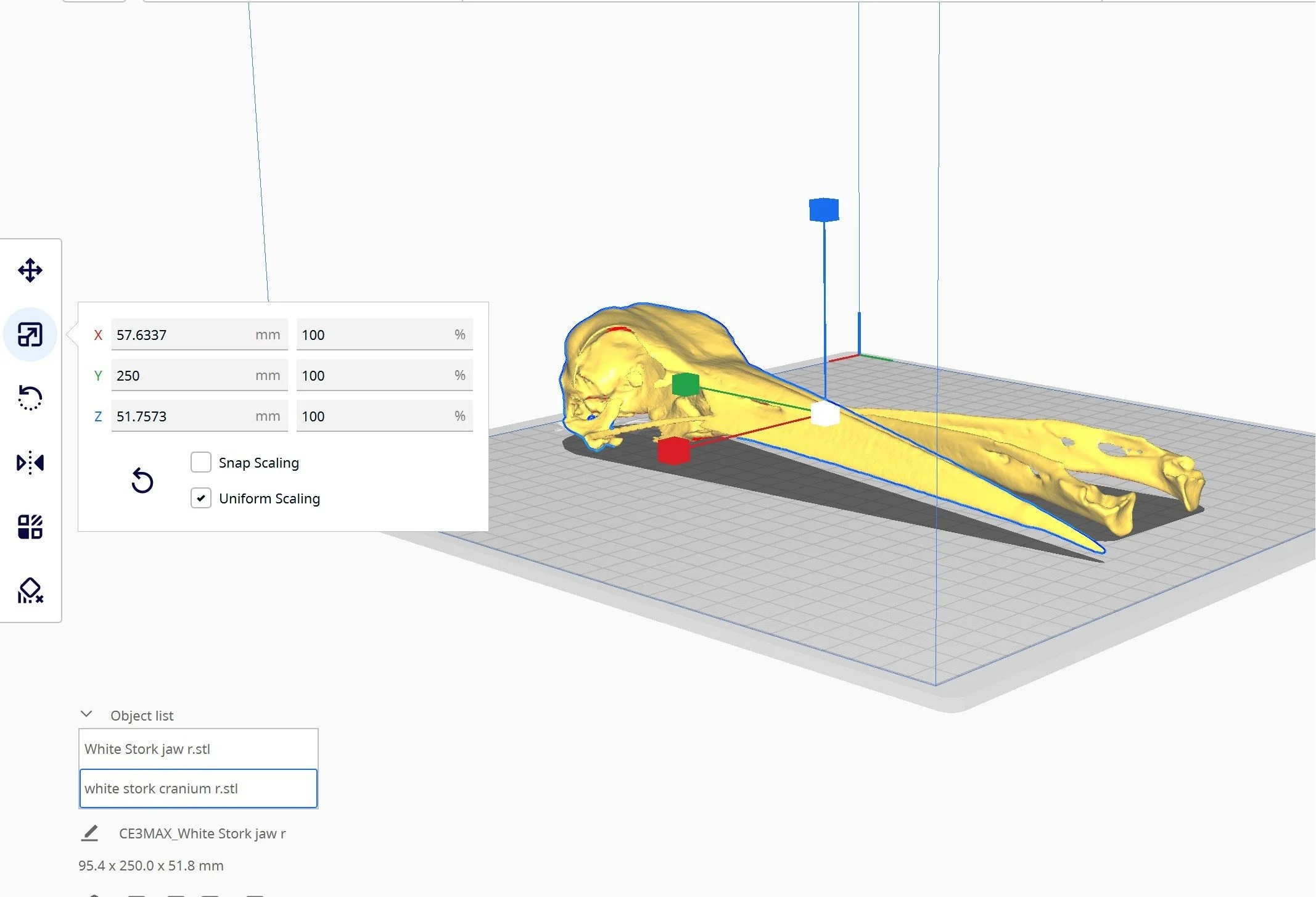Activate the Rotate tool
1316x897 pixels.
[x=30, y=398]
